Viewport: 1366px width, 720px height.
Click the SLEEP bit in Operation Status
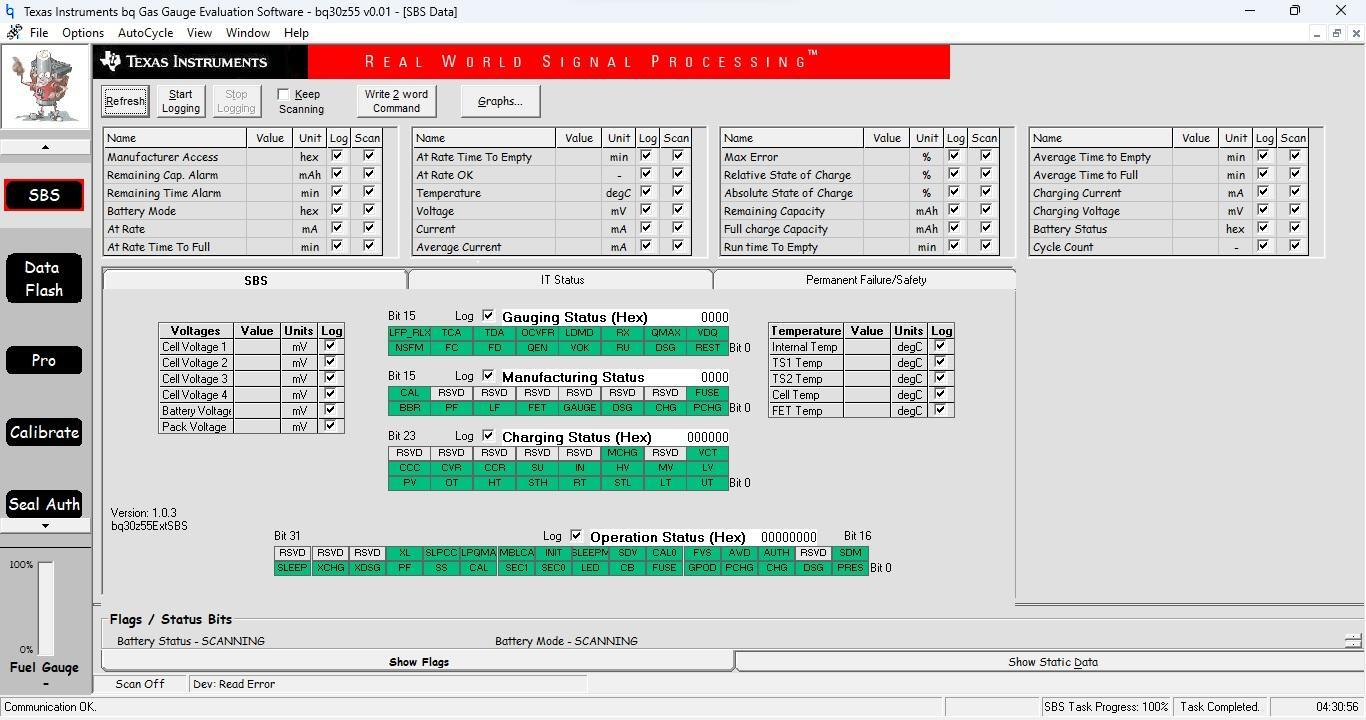[292, 568]
